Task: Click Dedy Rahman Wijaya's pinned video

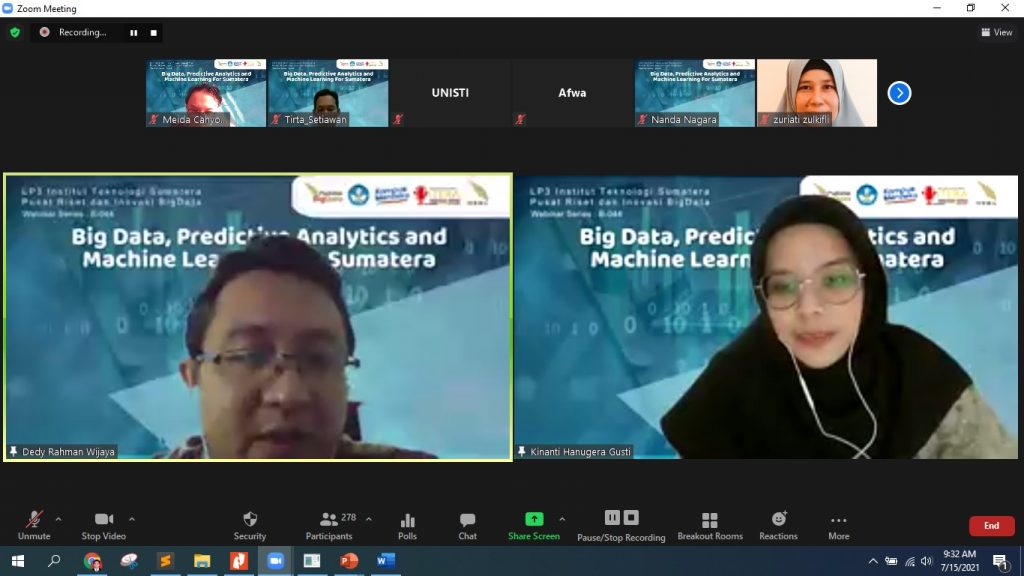Action: pos(258,317)
